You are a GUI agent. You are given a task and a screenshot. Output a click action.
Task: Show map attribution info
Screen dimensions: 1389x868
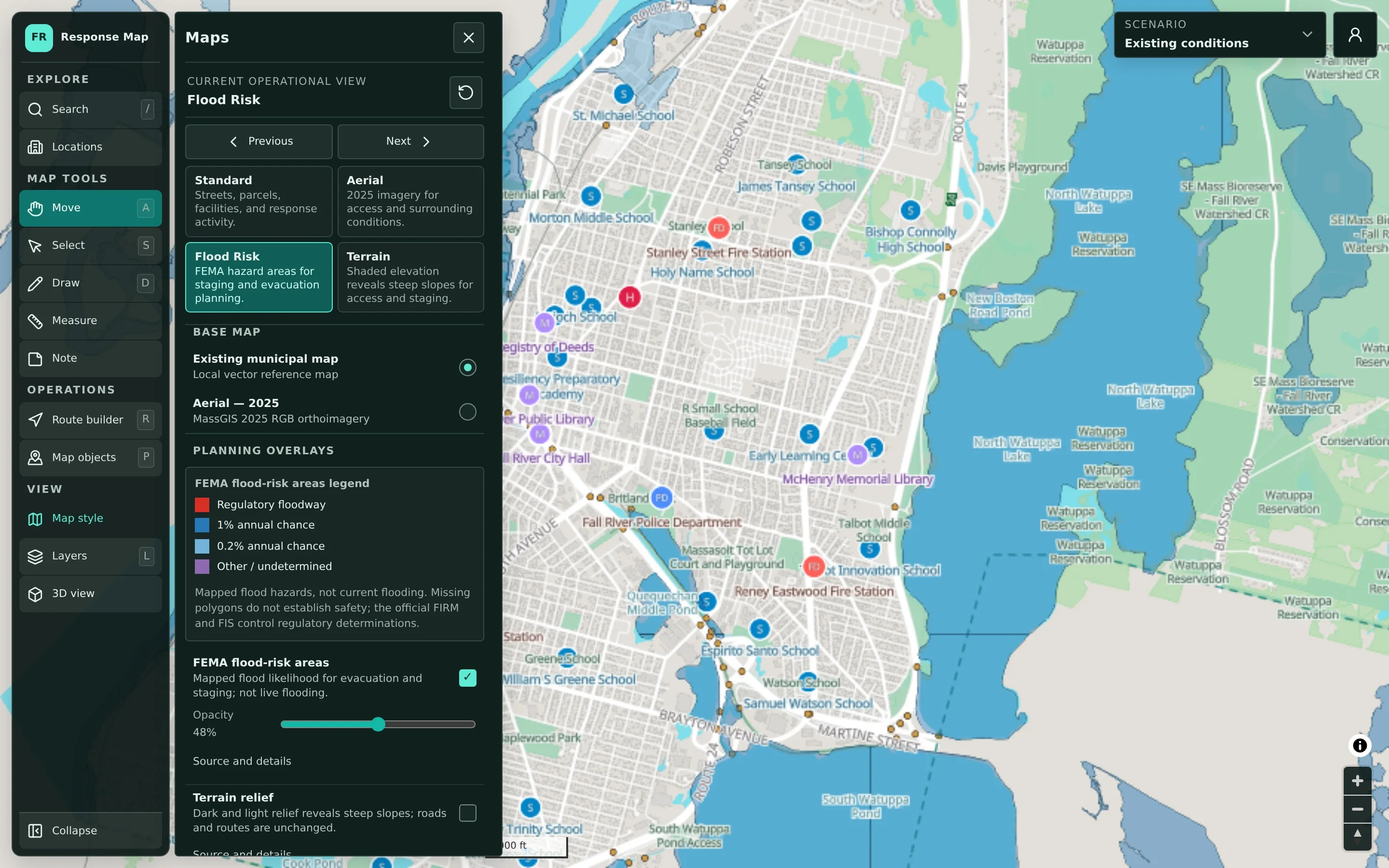click(1359, 746)
